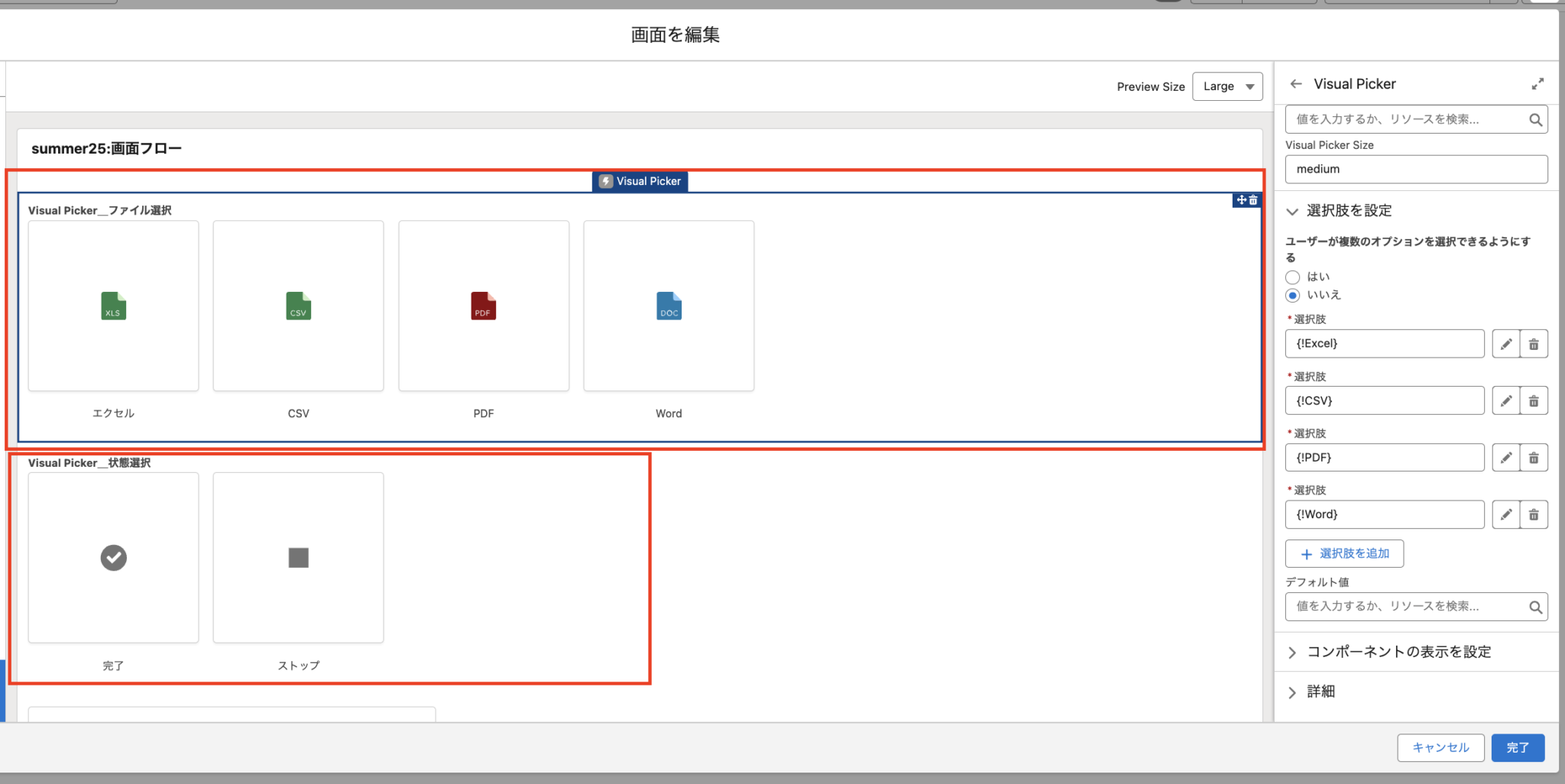The image size is (1565, 784).
Task: Click the Visual Picker Size field showing medium
Action: (1415, 169)
